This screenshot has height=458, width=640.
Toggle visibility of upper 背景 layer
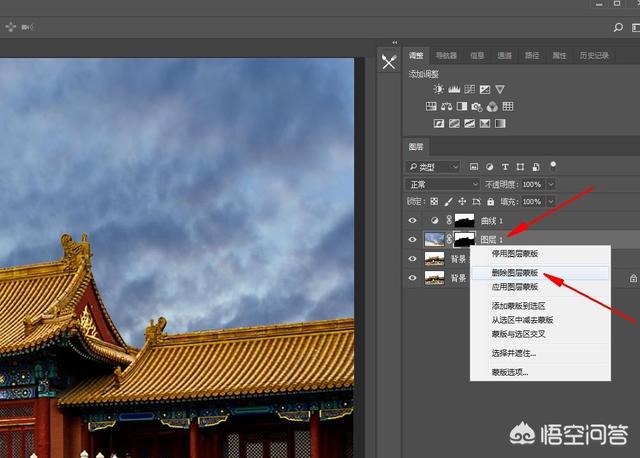412,258
